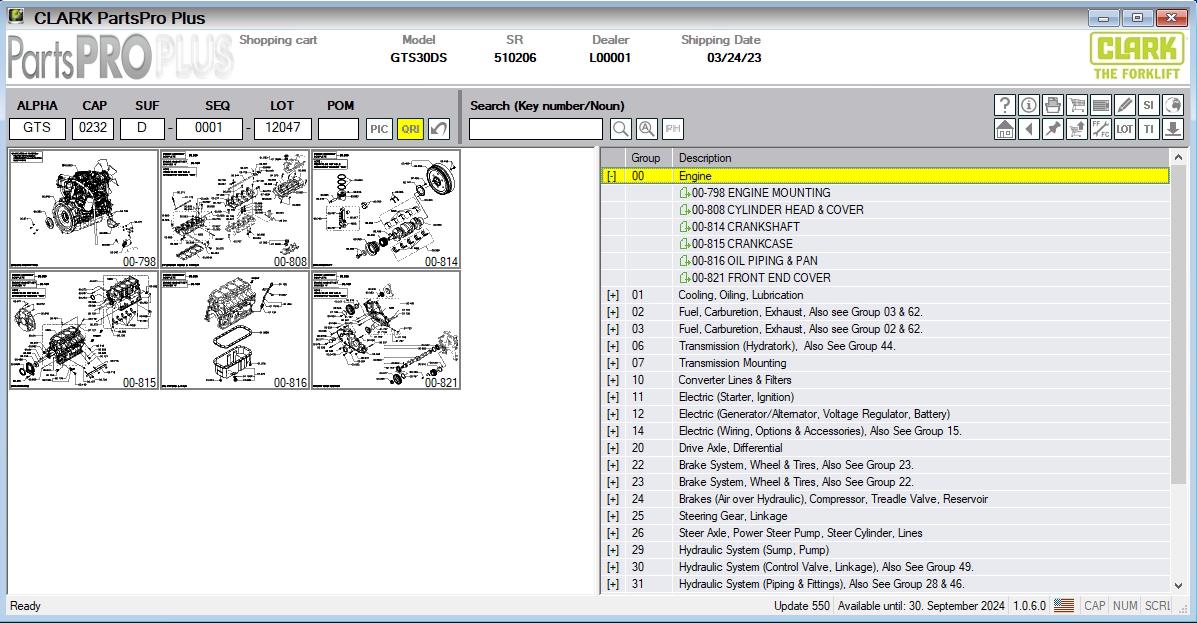Click the download arrow icon
This screenshot has height=623, width=1197.
[1172, 129]
